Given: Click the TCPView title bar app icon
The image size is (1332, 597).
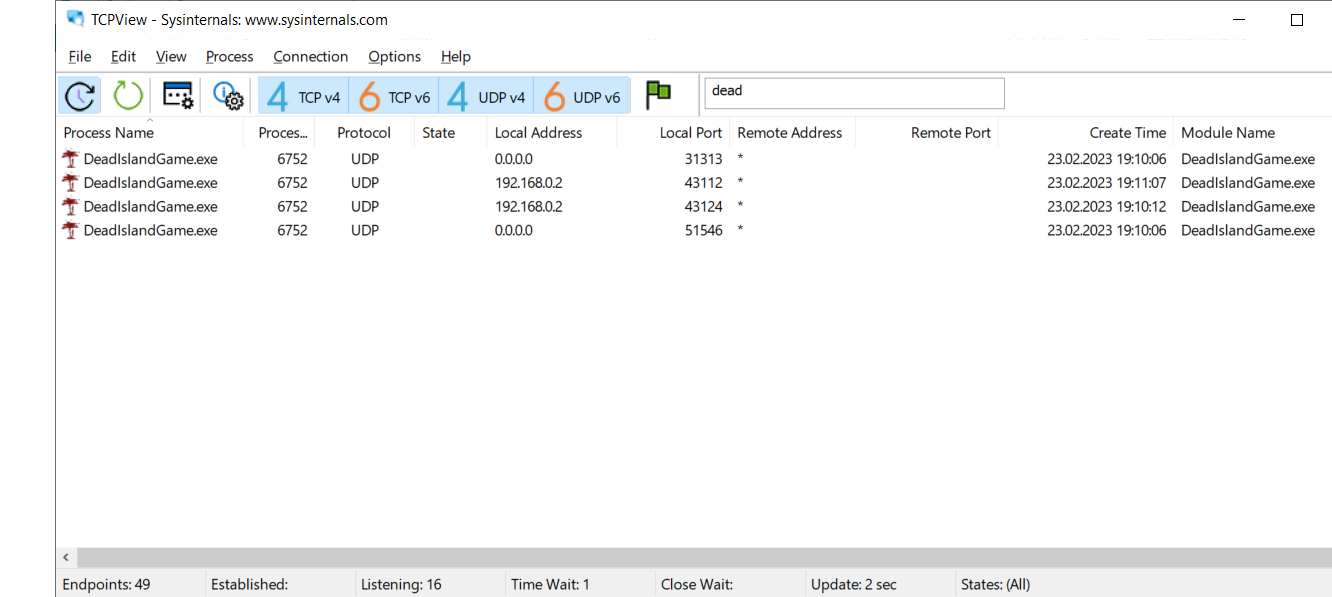Looking at the screenshot, I should [75, 18].
